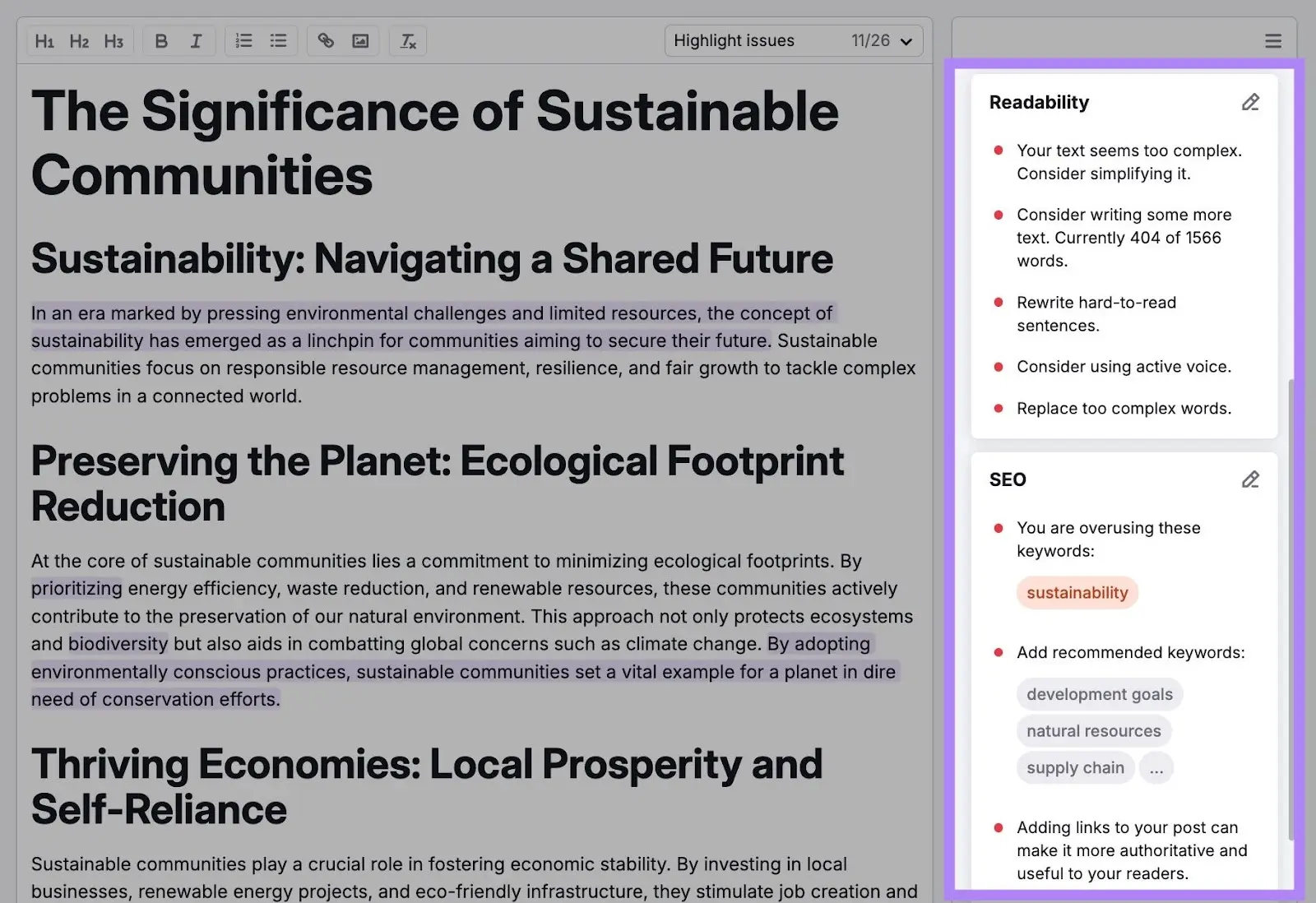The image size is (1316, 903).
Task: Apply Heading 2 style to text
Action: point(80,40)
